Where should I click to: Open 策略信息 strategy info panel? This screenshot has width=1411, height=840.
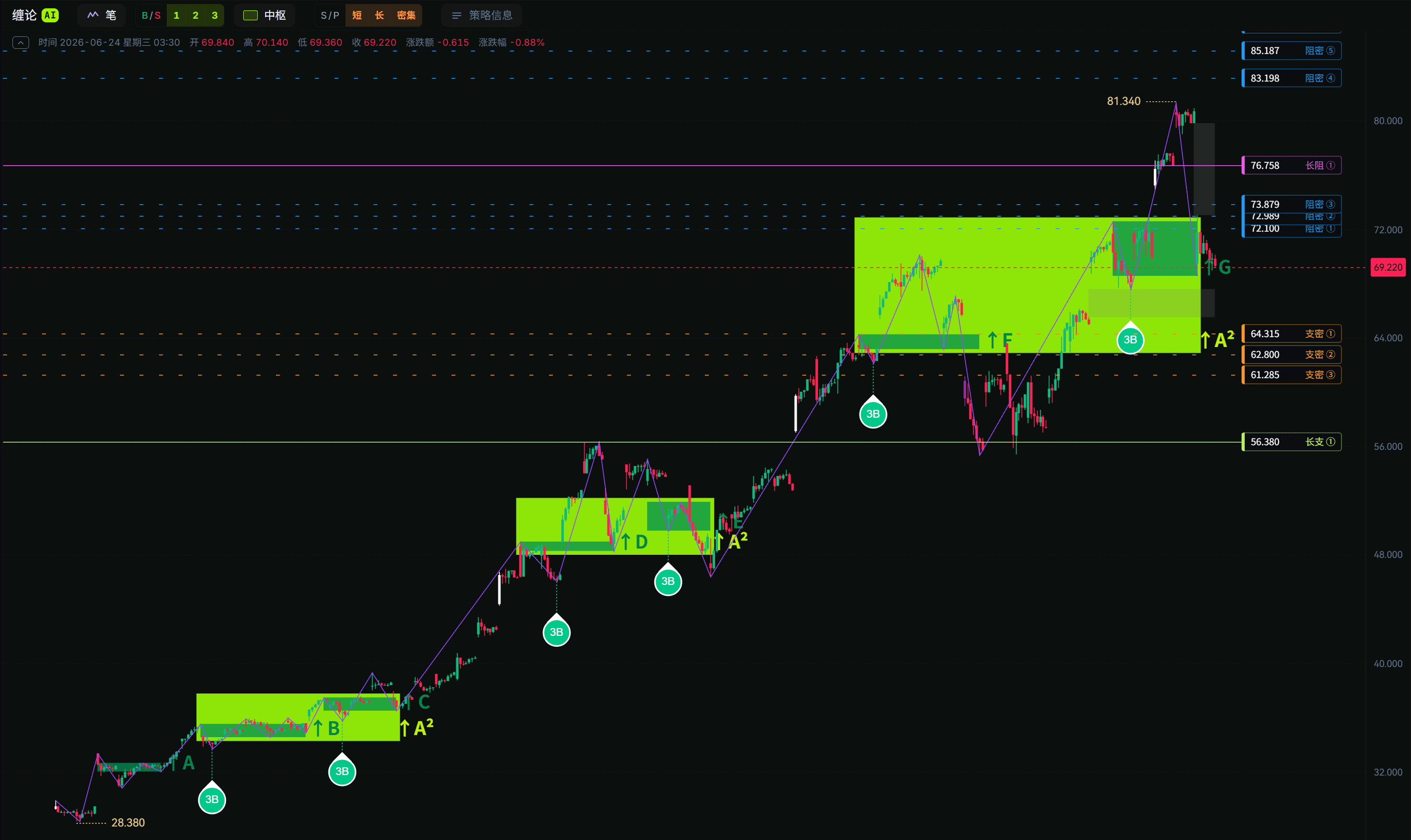coord(482,15)
